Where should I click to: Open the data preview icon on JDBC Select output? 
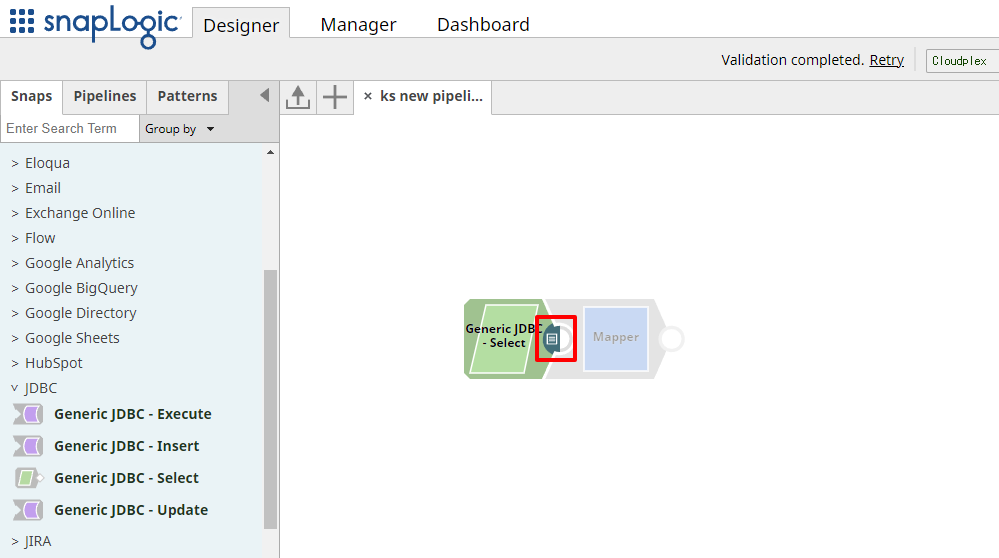point(552,339)
